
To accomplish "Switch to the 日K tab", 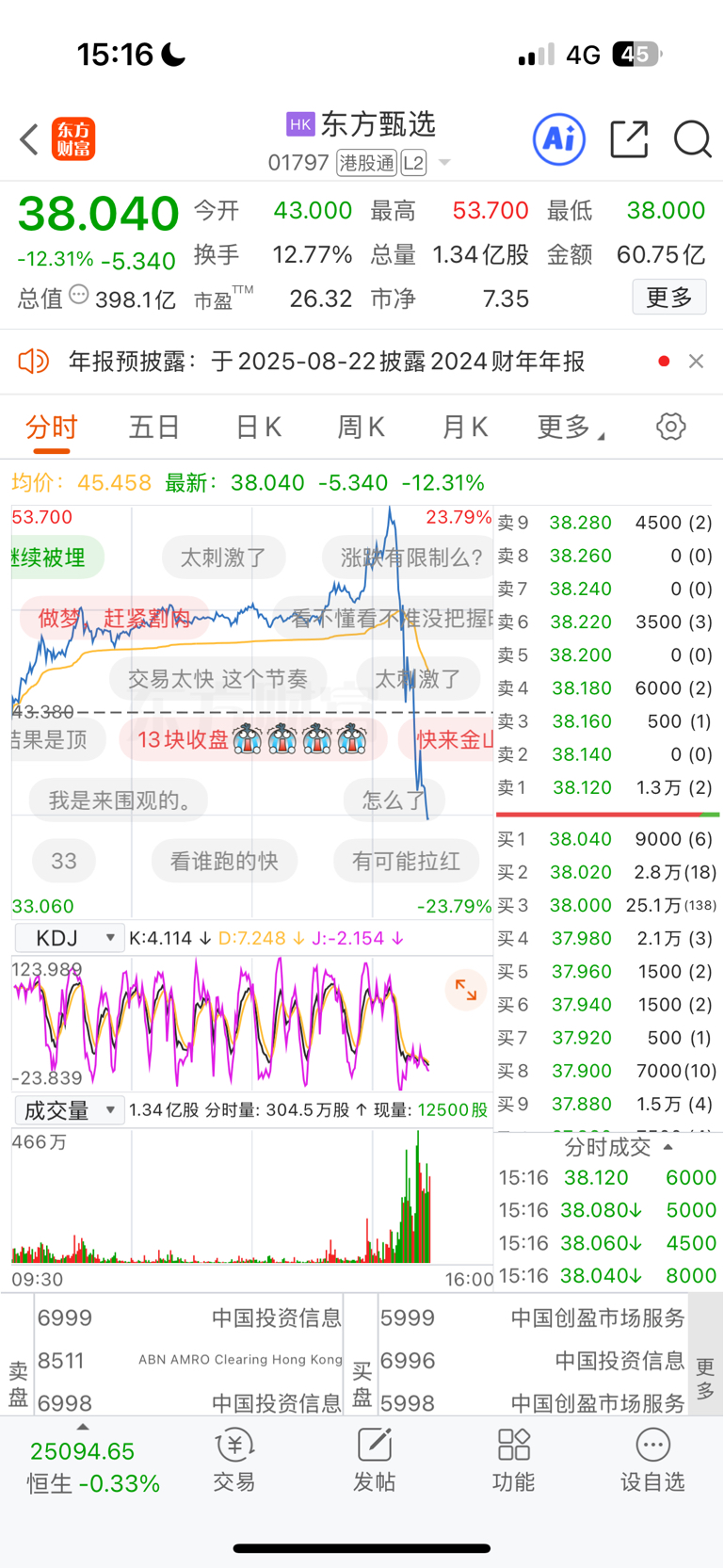I will click(x=258, y=428).
